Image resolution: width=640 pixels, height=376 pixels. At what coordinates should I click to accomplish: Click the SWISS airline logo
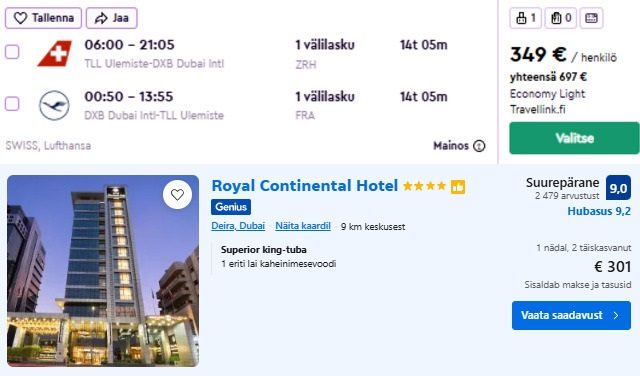click(55, 53)
